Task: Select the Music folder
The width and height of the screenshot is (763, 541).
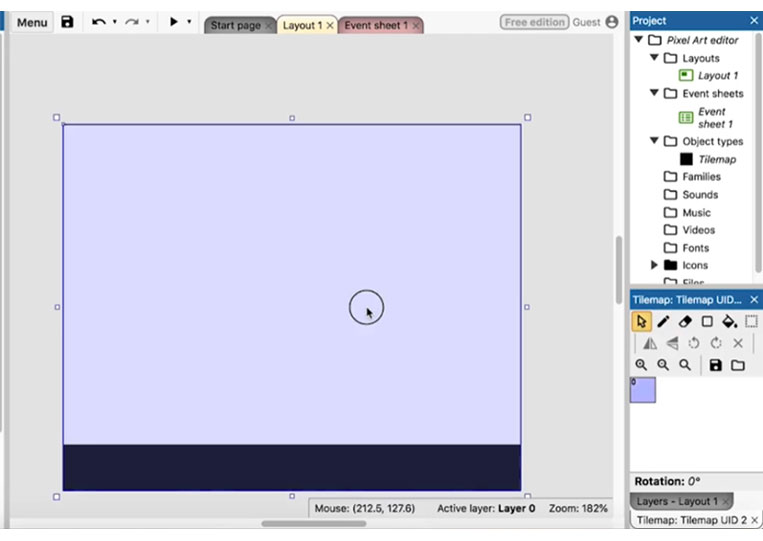Action: (696, 213)
